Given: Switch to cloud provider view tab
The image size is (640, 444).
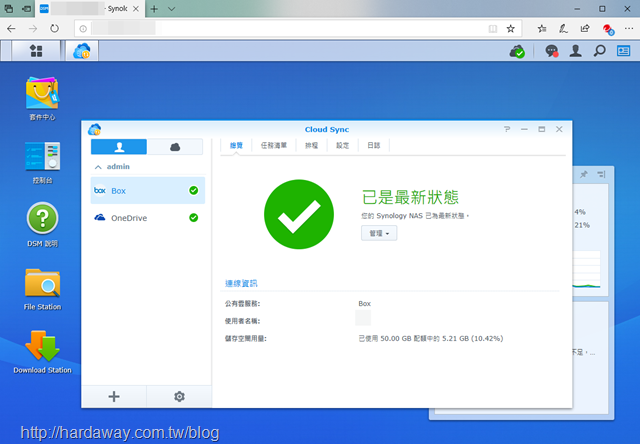Looking at the screenshot, I should (175, 147).
